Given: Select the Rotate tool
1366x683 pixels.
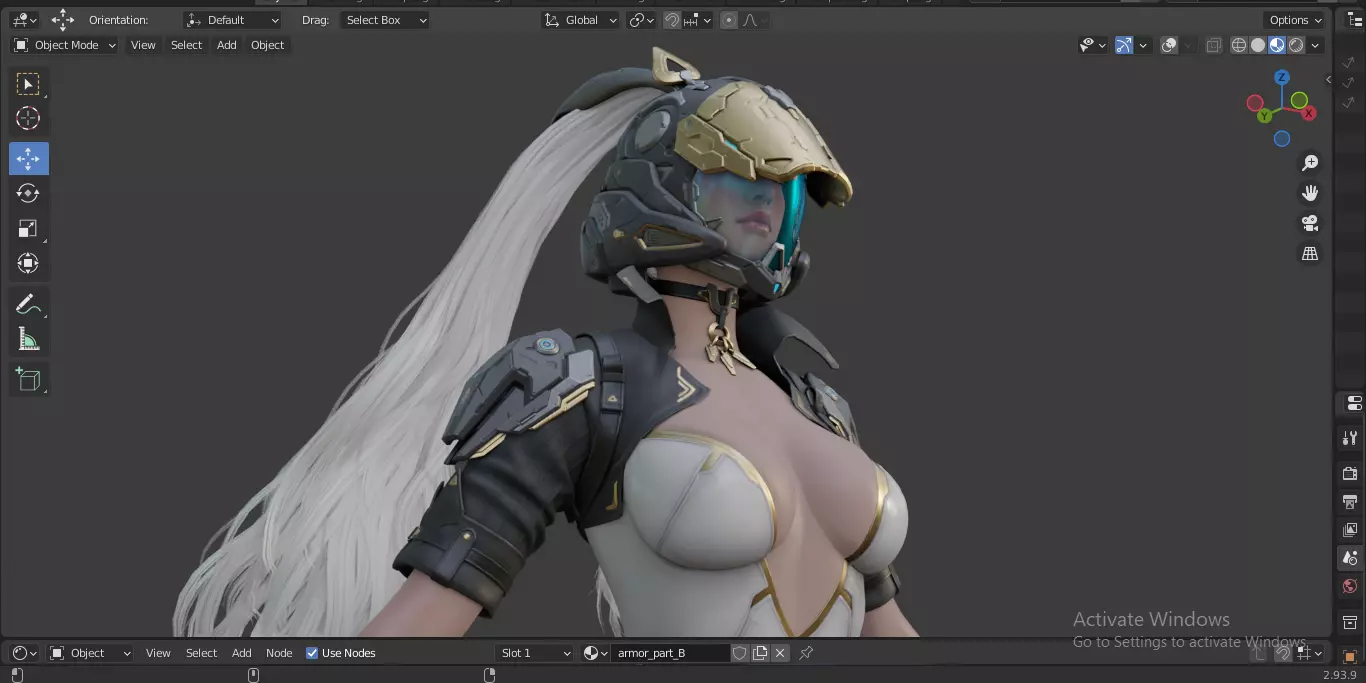Looking at the screenshot, I should (28, 193).
